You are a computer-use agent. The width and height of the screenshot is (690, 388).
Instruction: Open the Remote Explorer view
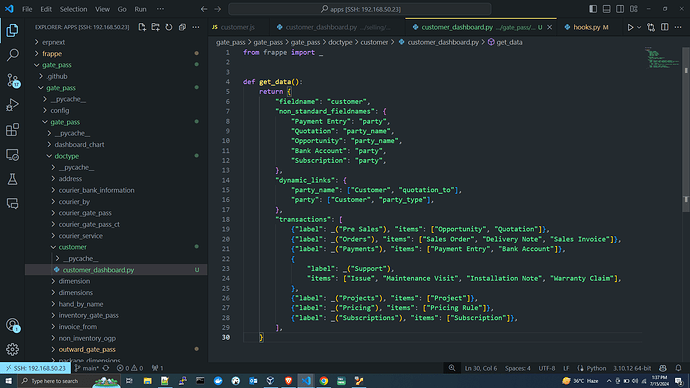click(12, 154)
